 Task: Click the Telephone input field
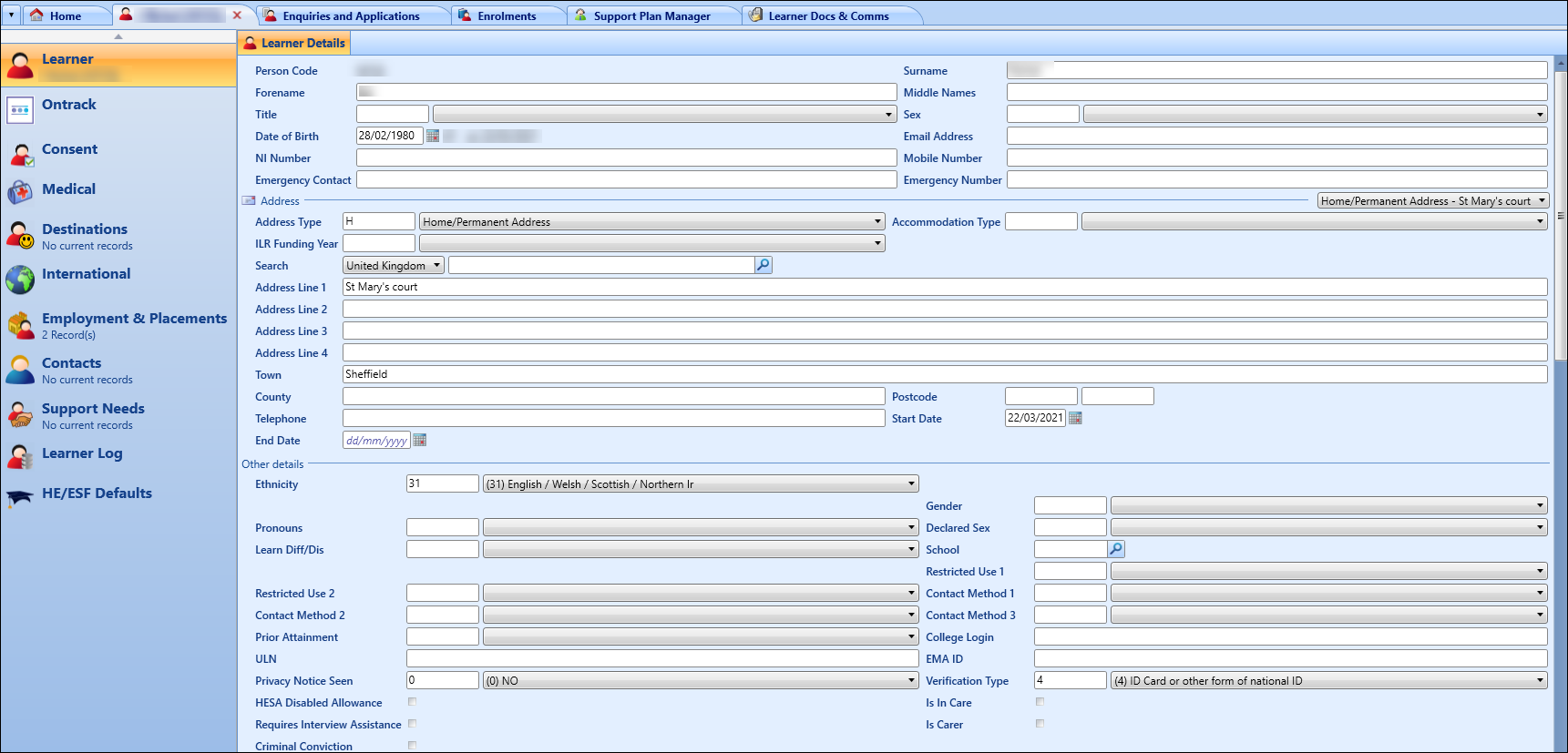(613, 418)
